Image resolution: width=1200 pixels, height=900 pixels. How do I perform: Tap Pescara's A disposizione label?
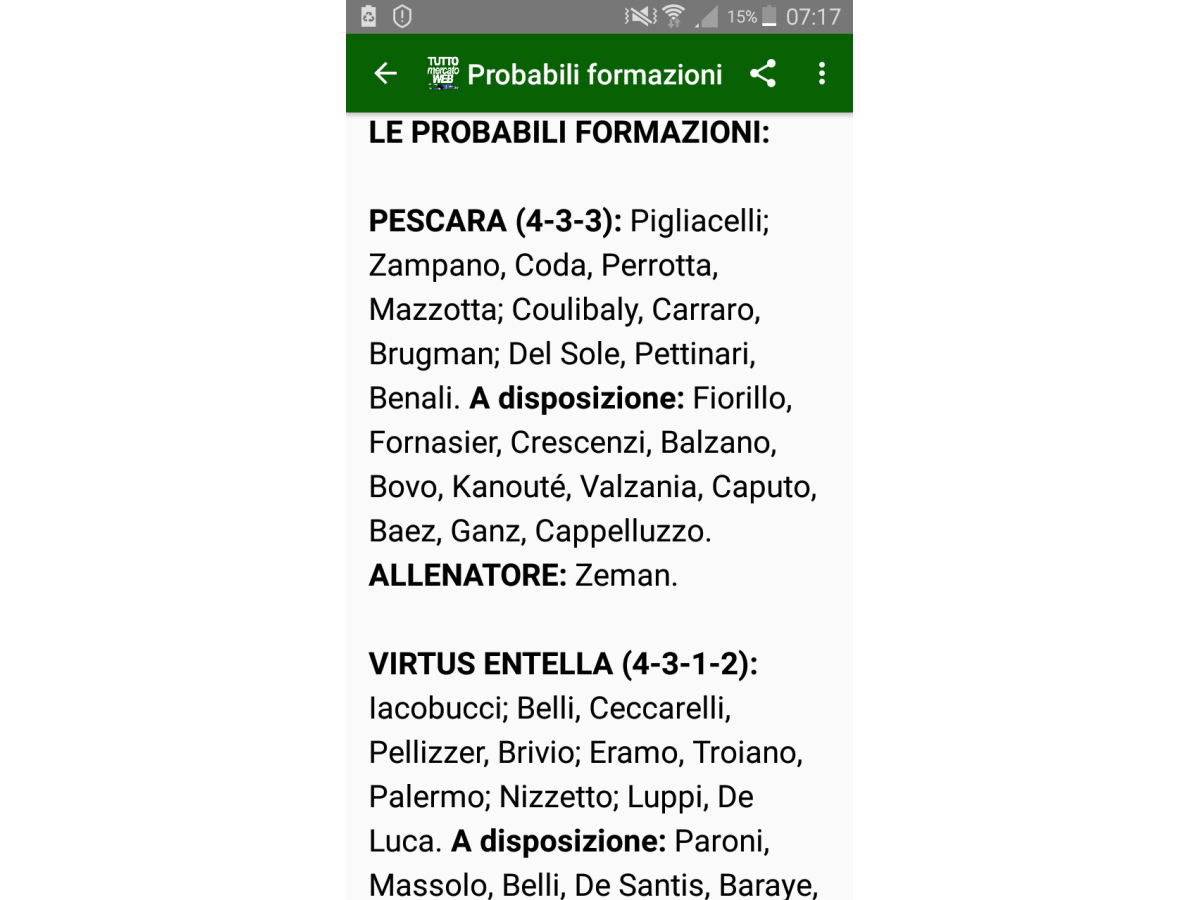(577, 398)
